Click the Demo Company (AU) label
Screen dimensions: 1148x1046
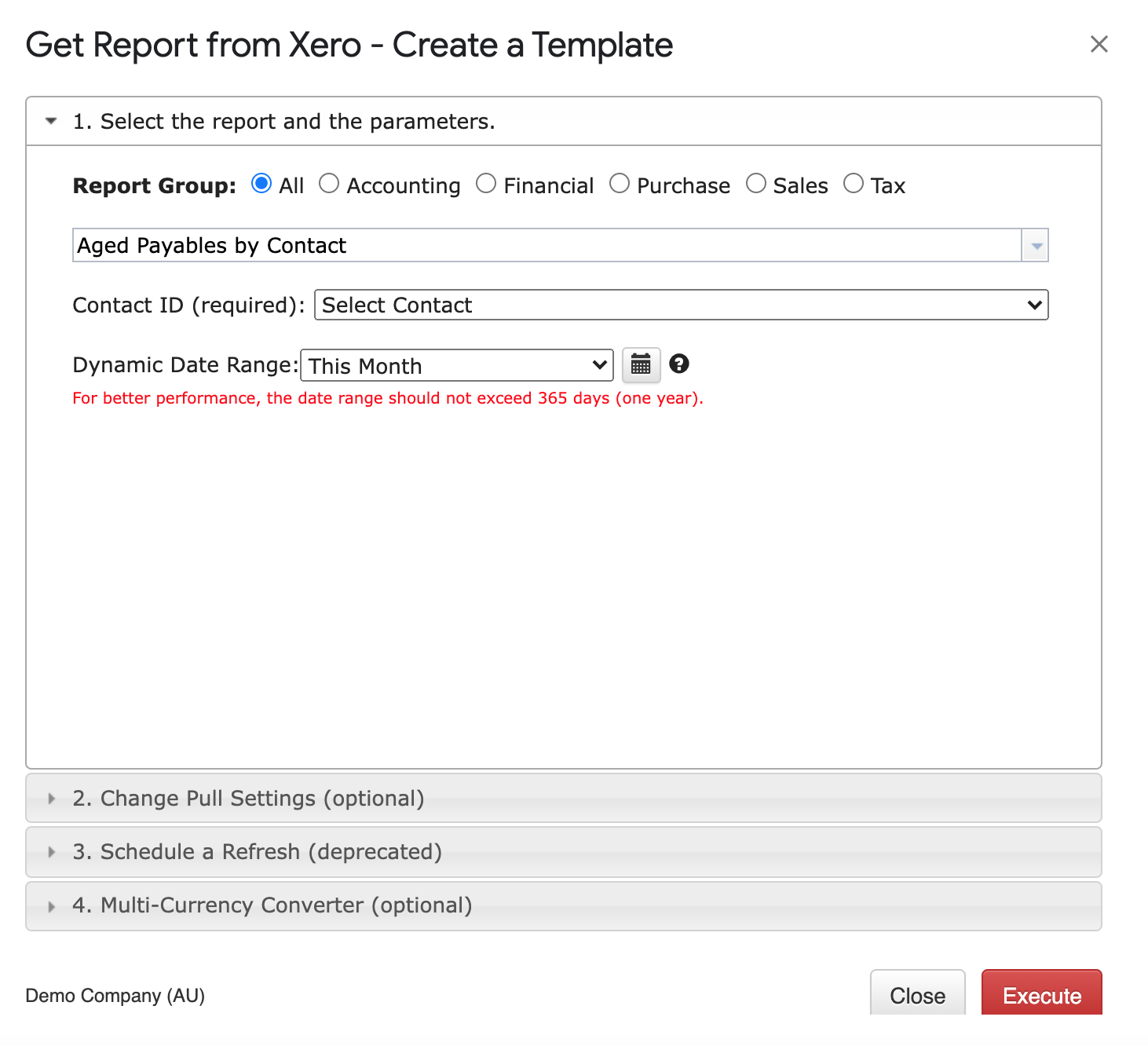pos(115,996)
